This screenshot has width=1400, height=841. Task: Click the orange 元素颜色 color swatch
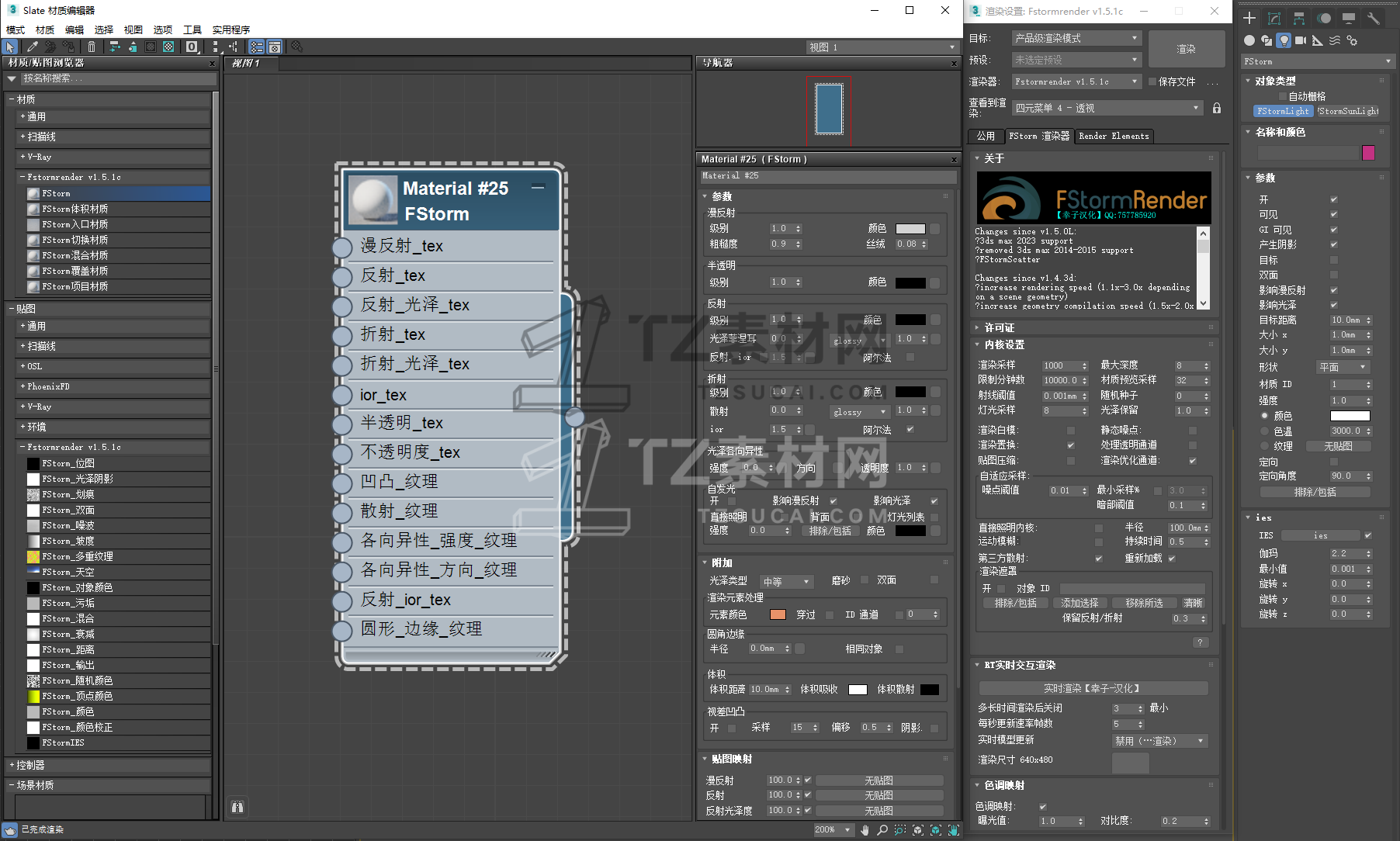click(778, 614)
